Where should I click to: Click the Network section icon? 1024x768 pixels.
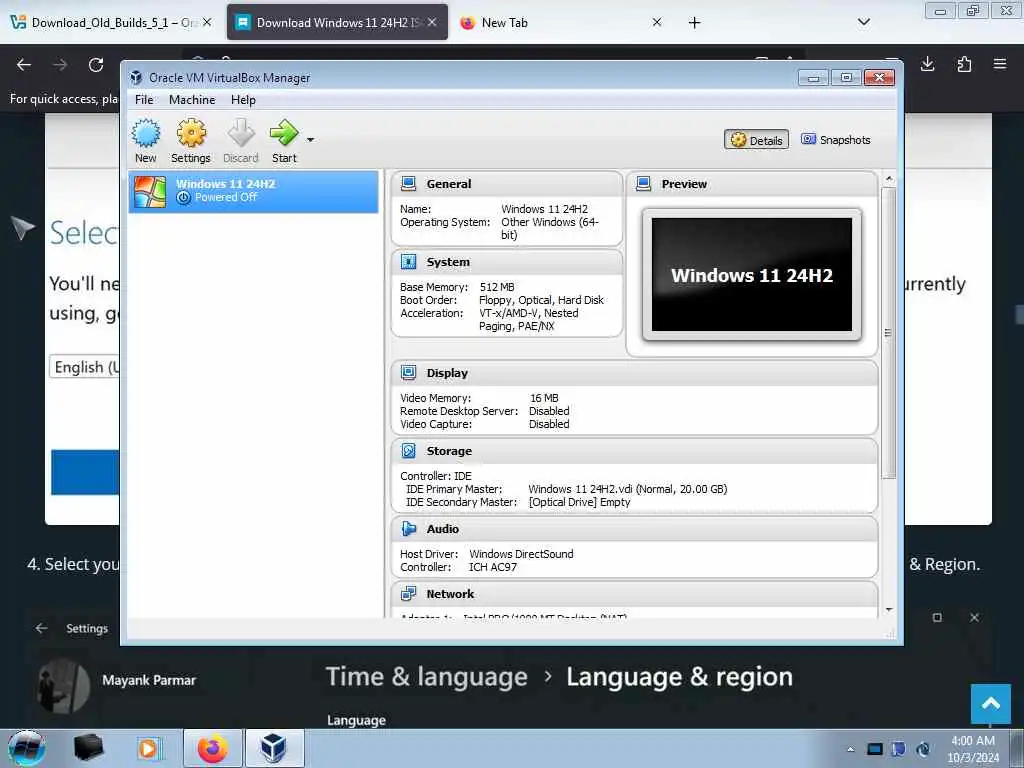coord(409,594)
